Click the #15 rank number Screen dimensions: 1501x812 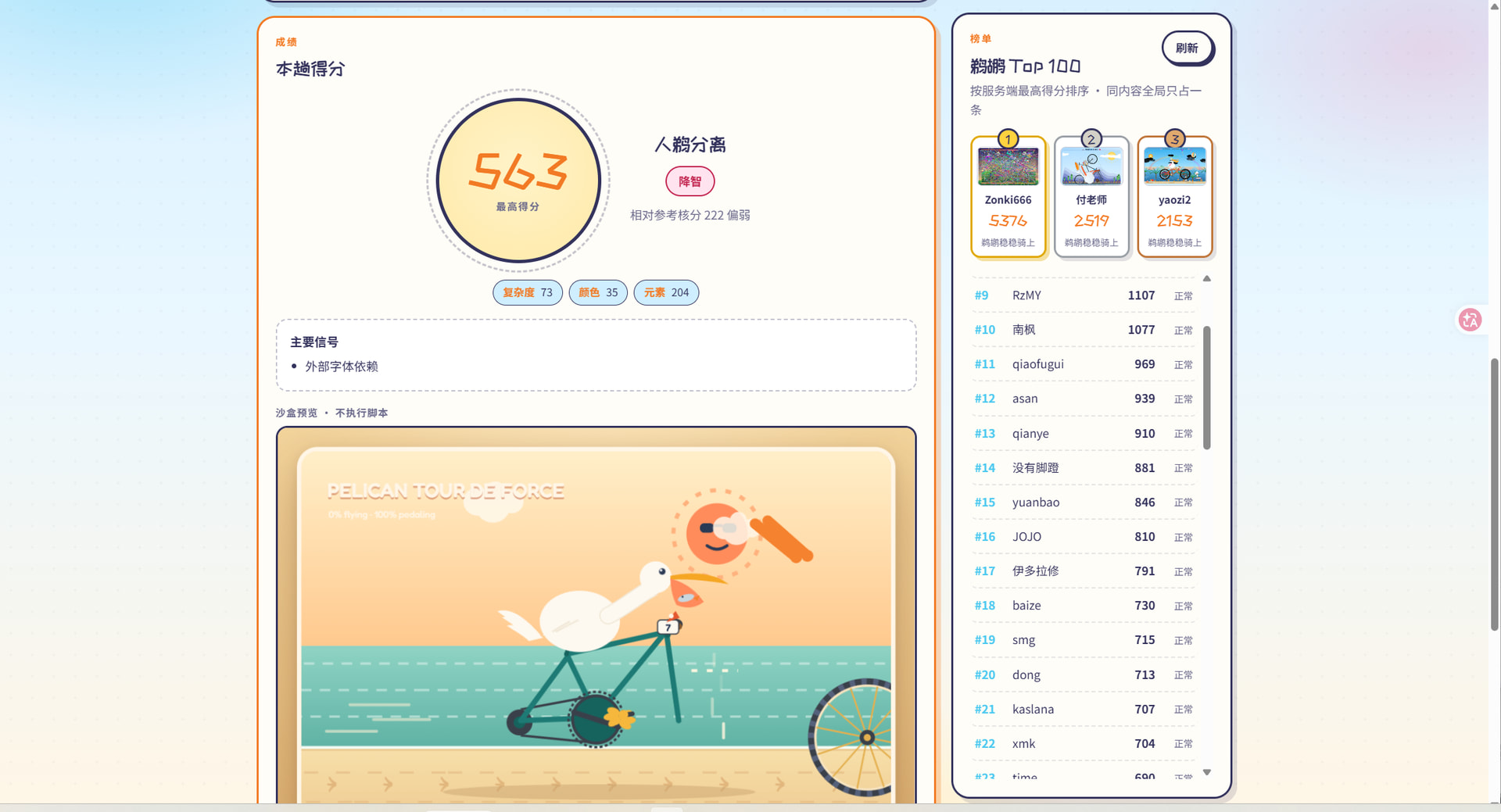[985, 503]
